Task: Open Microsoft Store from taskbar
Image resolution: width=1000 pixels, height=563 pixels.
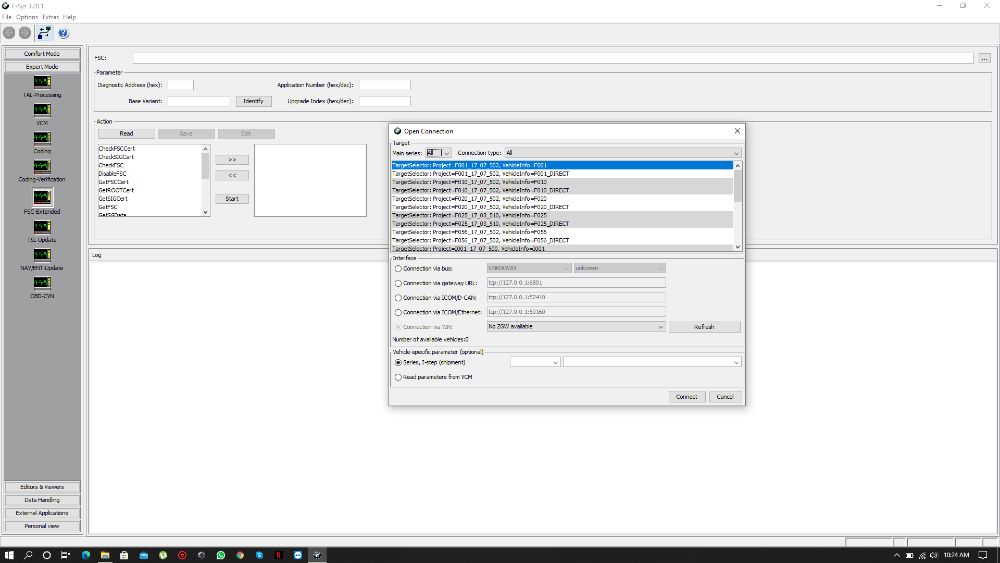Action: (x=124, y=555)
